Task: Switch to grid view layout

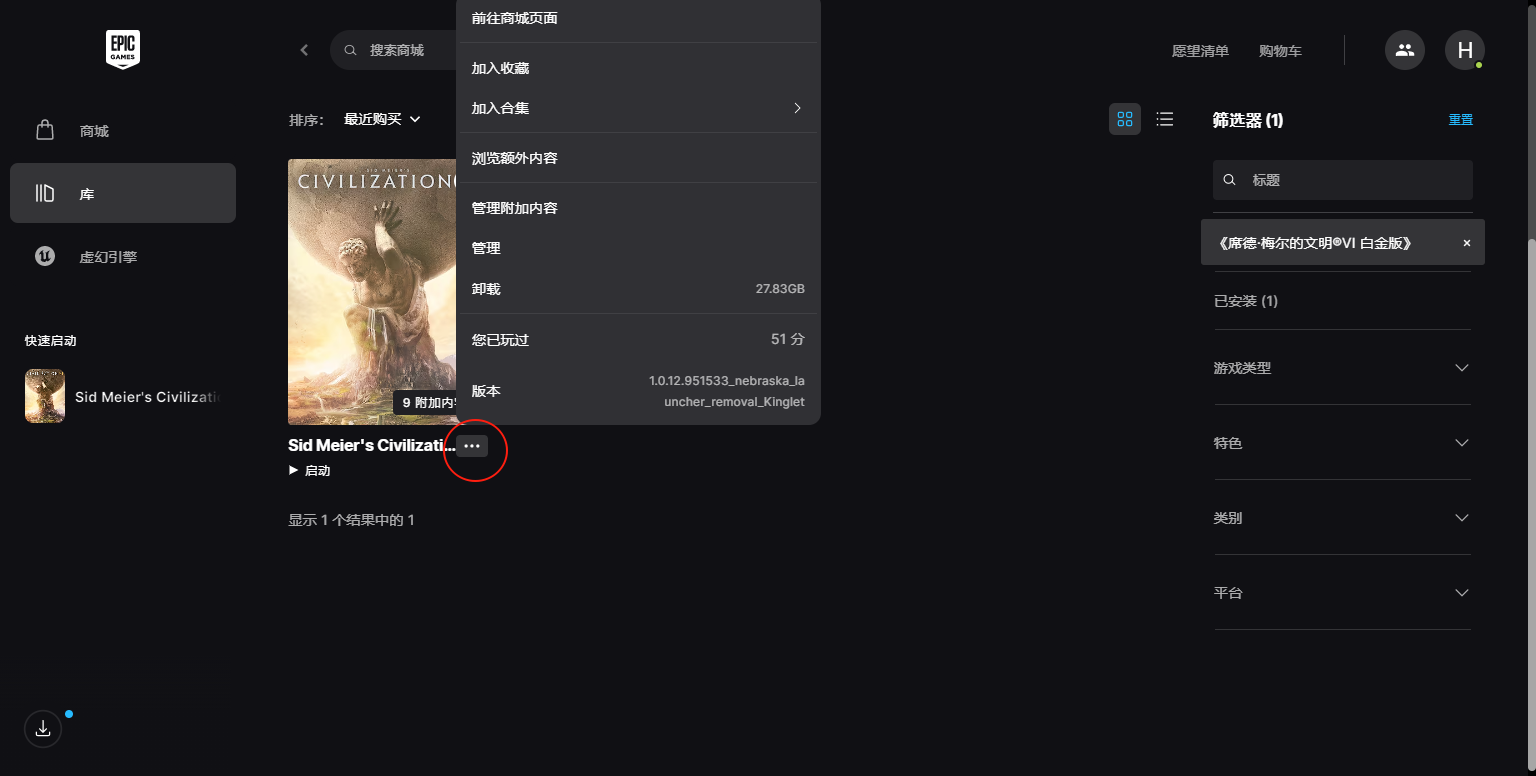Action: pos(1125,119)
